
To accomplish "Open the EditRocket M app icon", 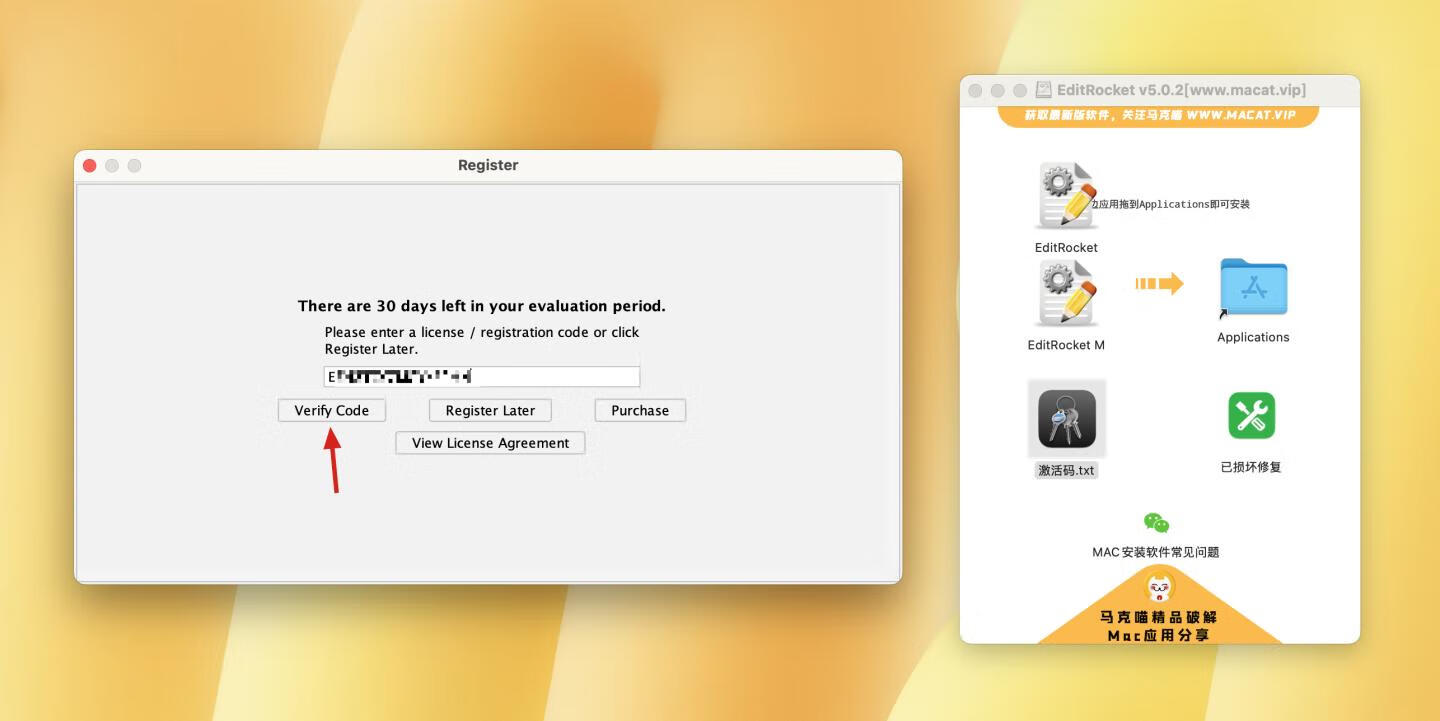I will coord(1066,291).
